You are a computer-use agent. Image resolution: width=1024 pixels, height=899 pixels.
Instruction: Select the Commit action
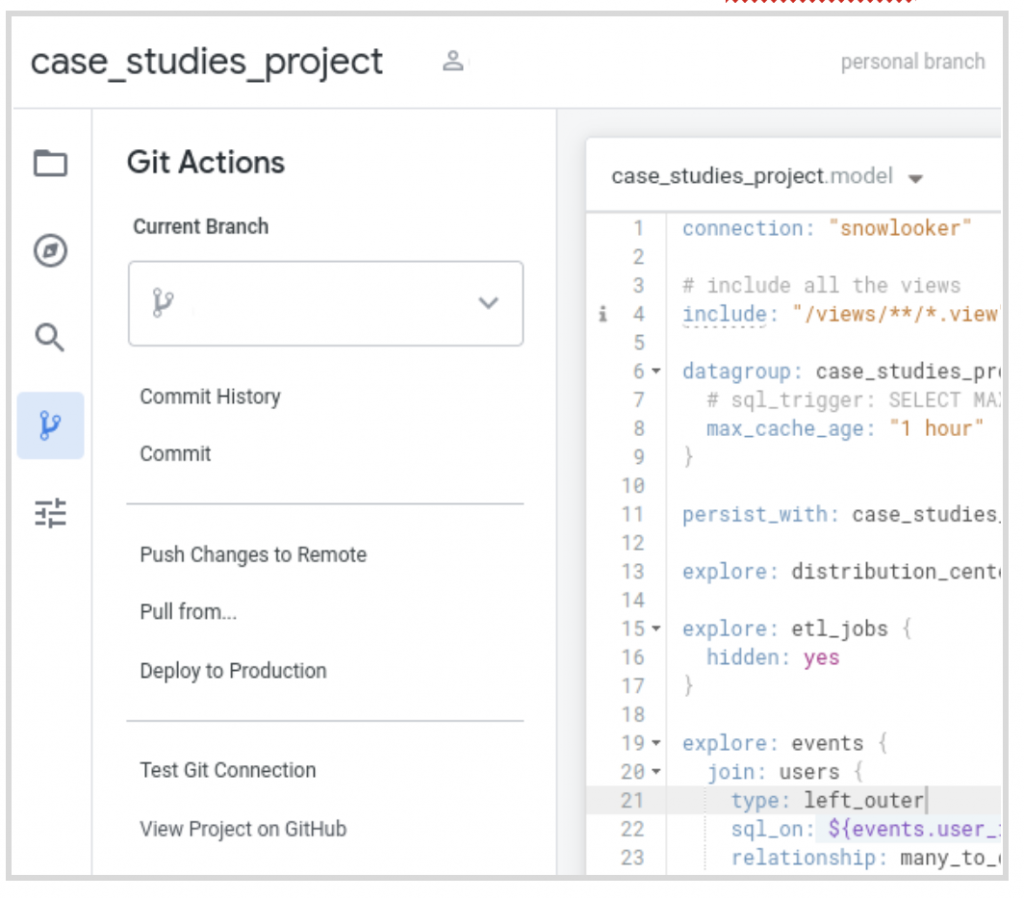coord(175,454)
